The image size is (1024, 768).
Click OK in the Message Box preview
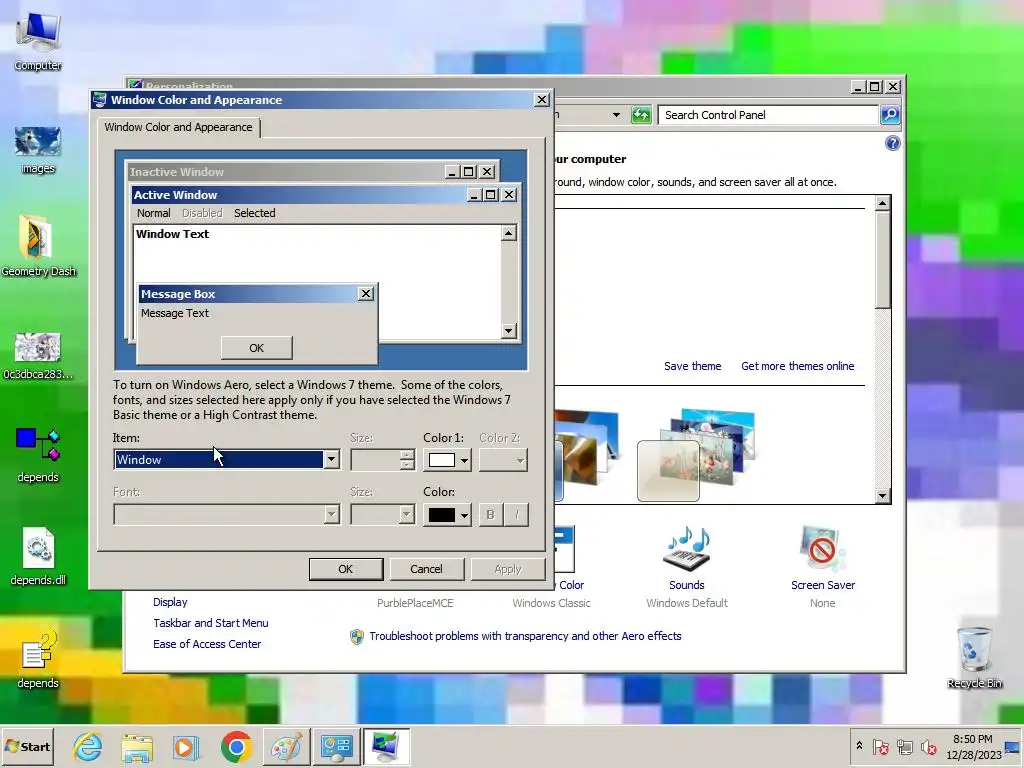point(257,348)
